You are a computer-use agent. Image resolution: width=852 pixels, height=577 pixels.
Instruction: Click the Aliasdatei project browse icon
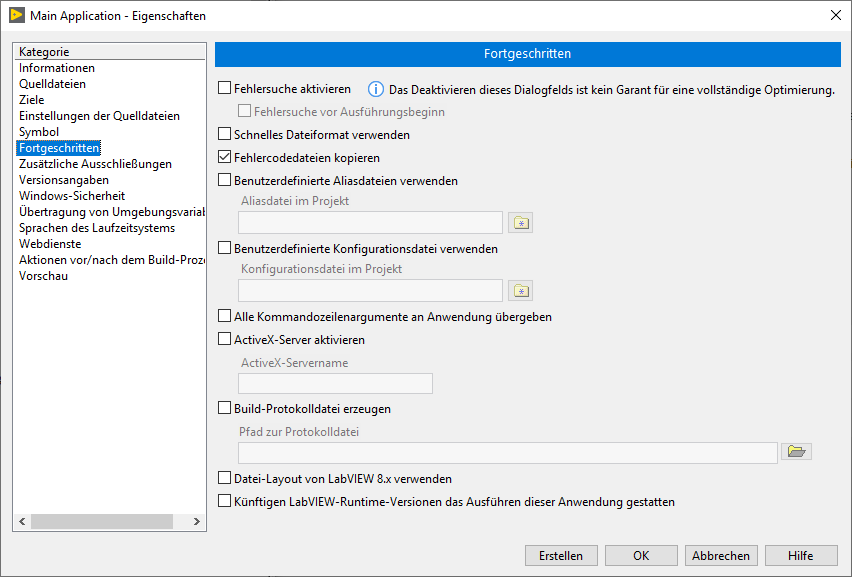coord(520,223)
